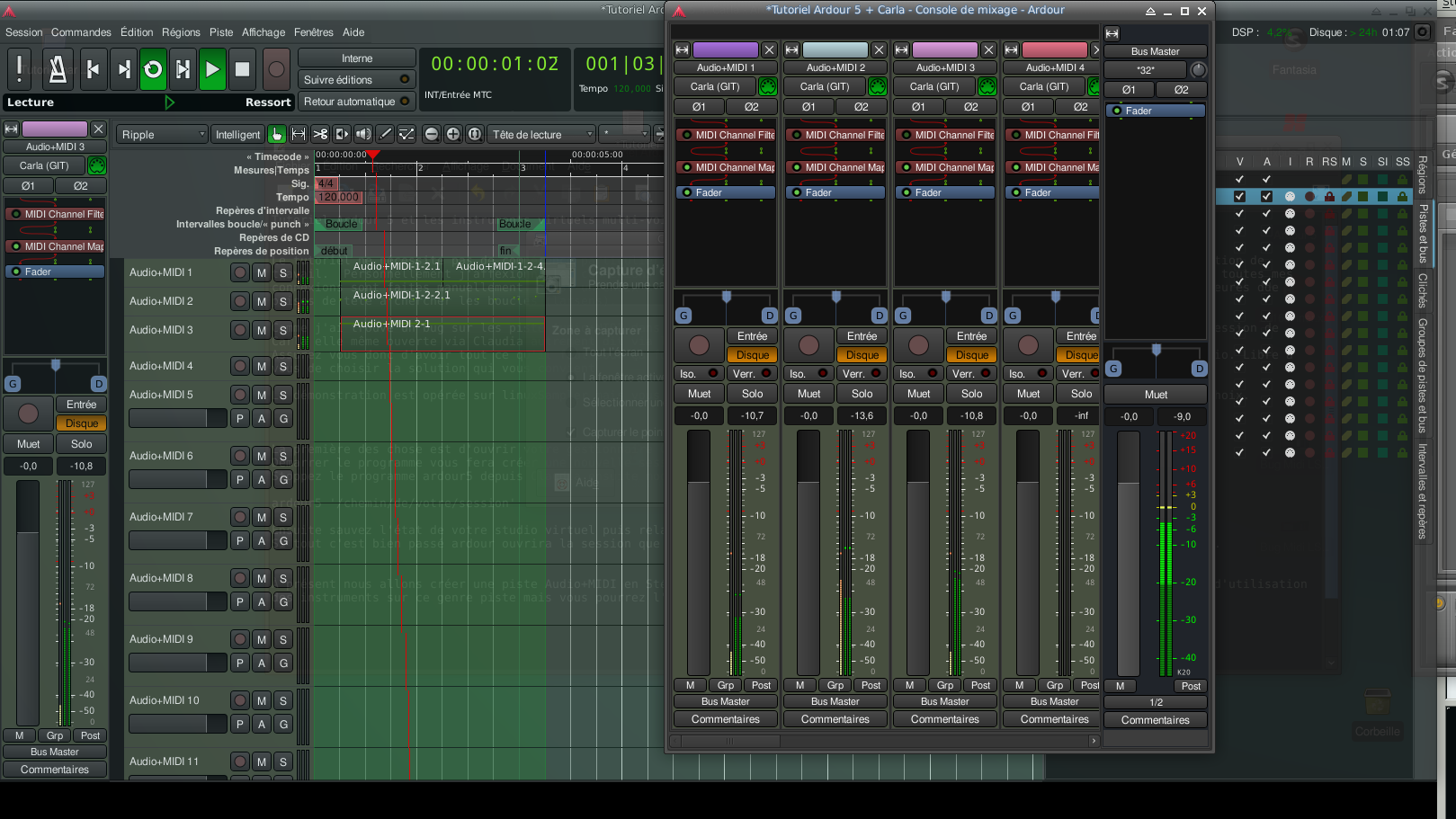
Task: Select the scissors cut tool
Action: 320,134
